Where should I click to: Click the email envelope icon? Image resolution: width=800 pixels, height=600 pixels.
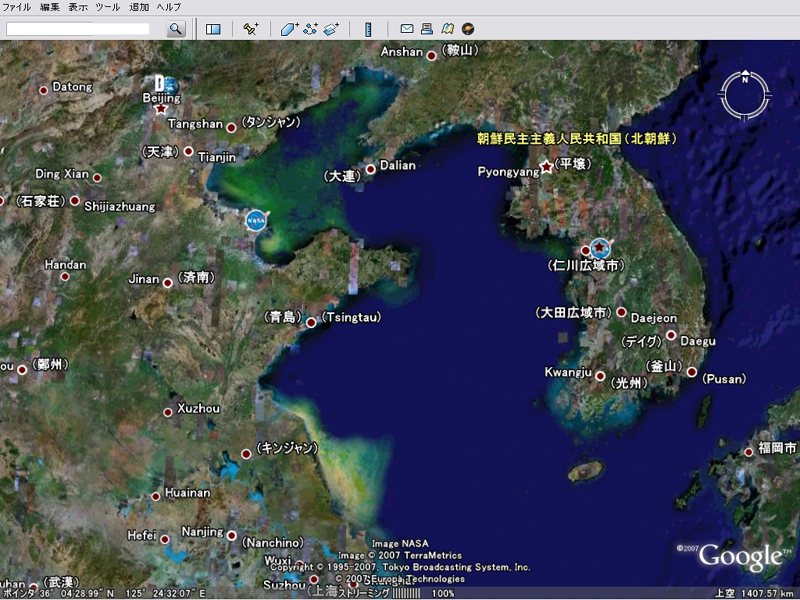[407, 29]
